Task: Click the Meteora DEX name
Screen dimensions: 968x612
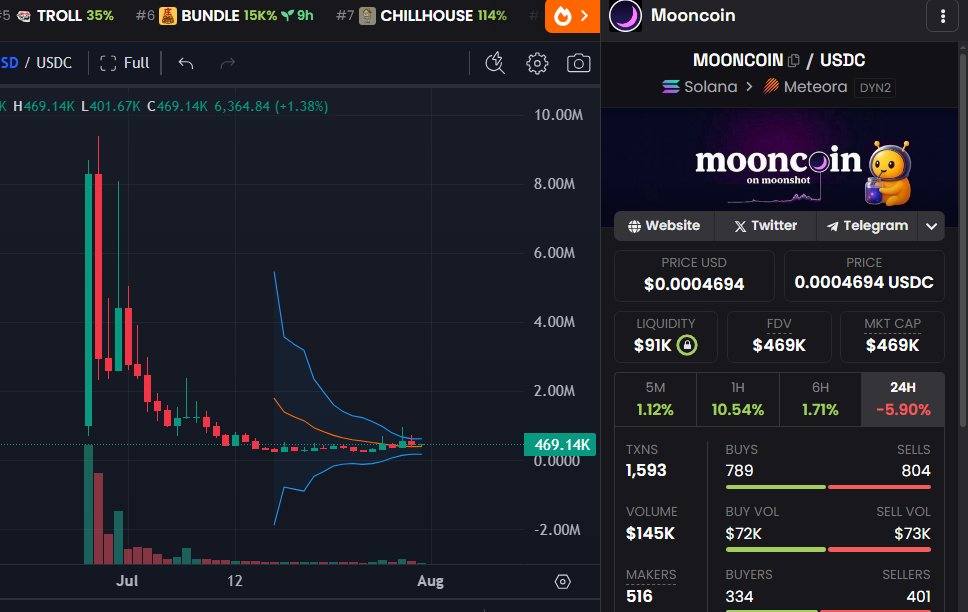Action: pos(815,87)
